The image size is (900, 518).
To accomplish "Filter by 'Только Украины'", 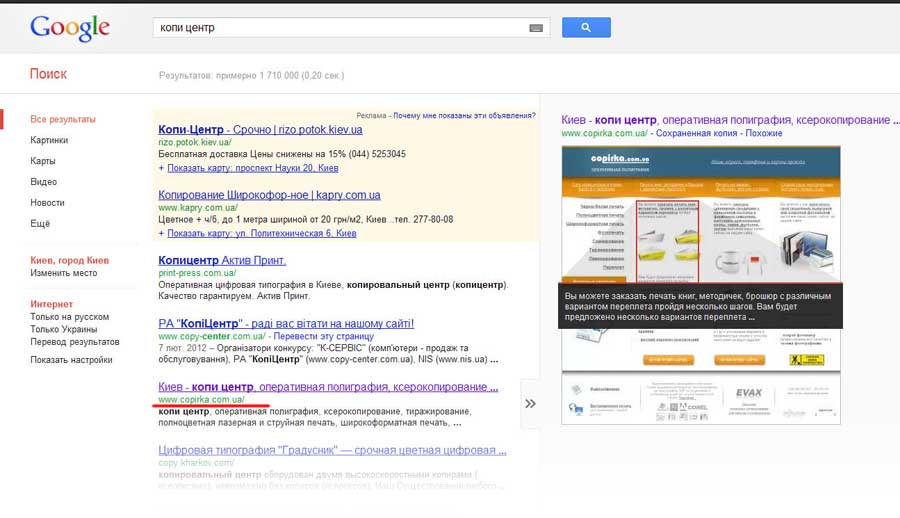I will [64, 330].
